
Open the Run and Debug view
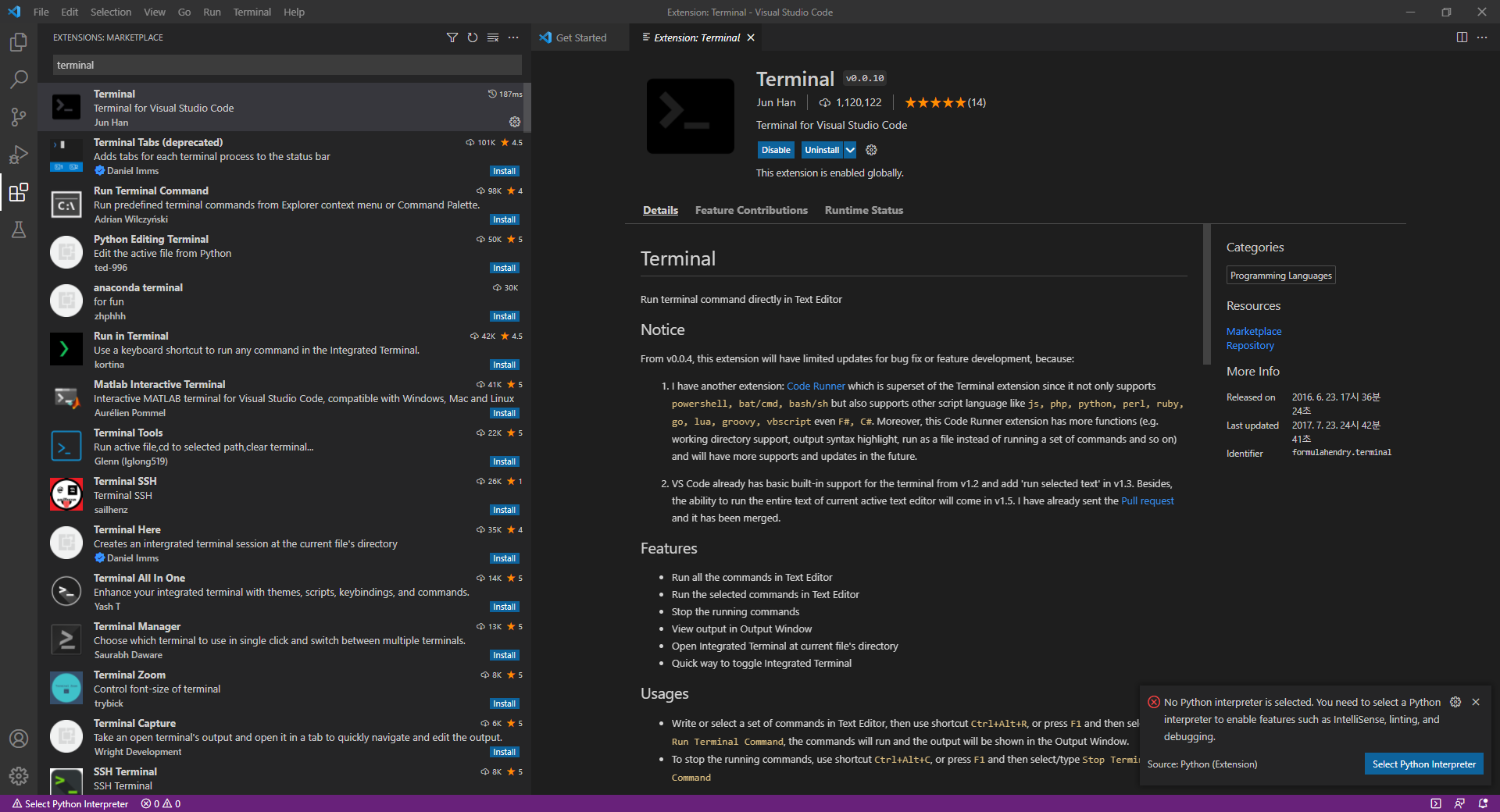[x=19, y=155]
